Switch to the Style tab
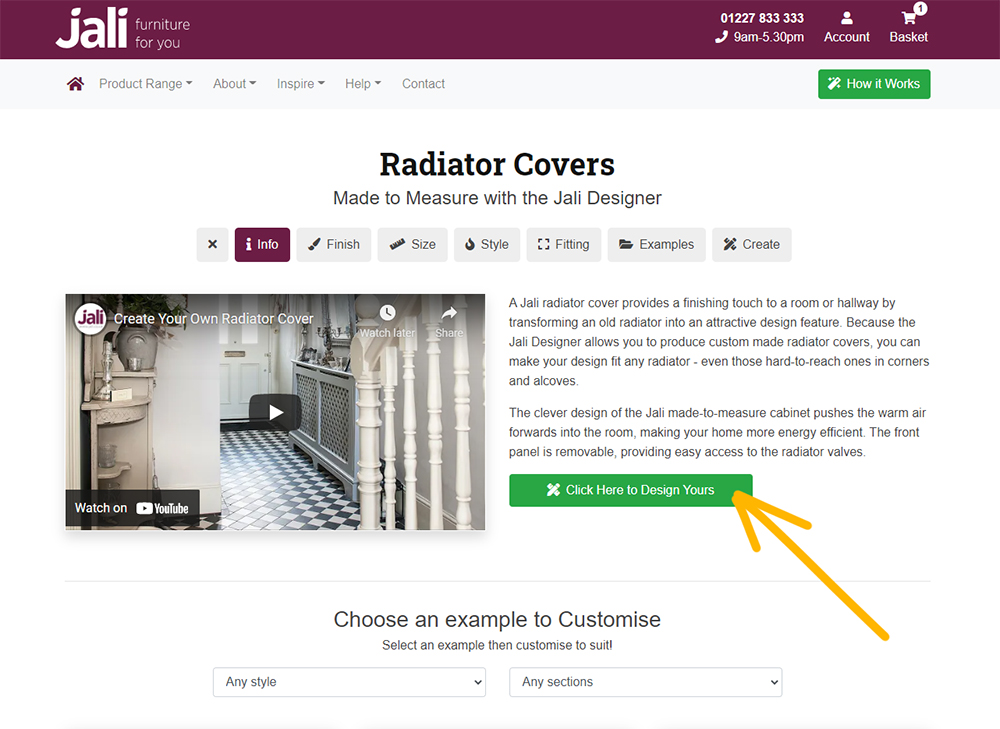1000x729 pixels. 487,244
